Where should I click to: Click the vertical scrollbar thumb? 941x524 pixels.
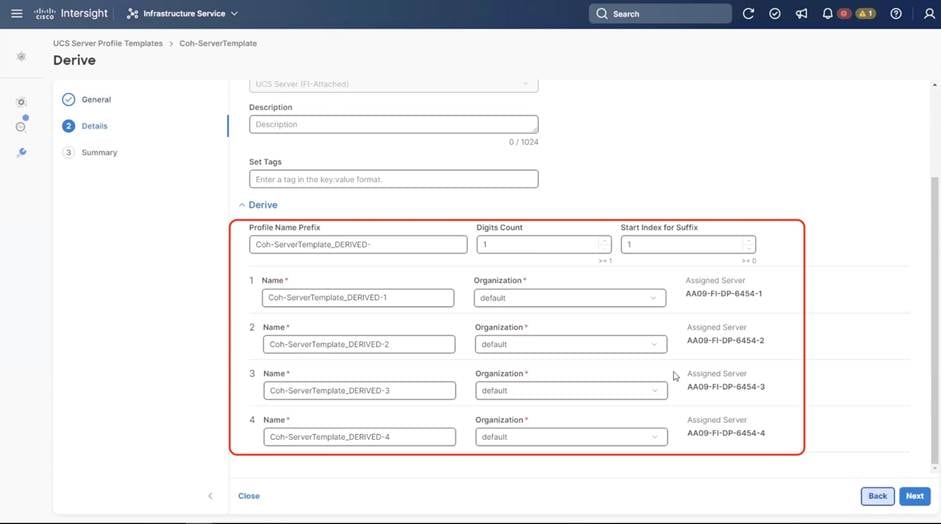(934, 320)
